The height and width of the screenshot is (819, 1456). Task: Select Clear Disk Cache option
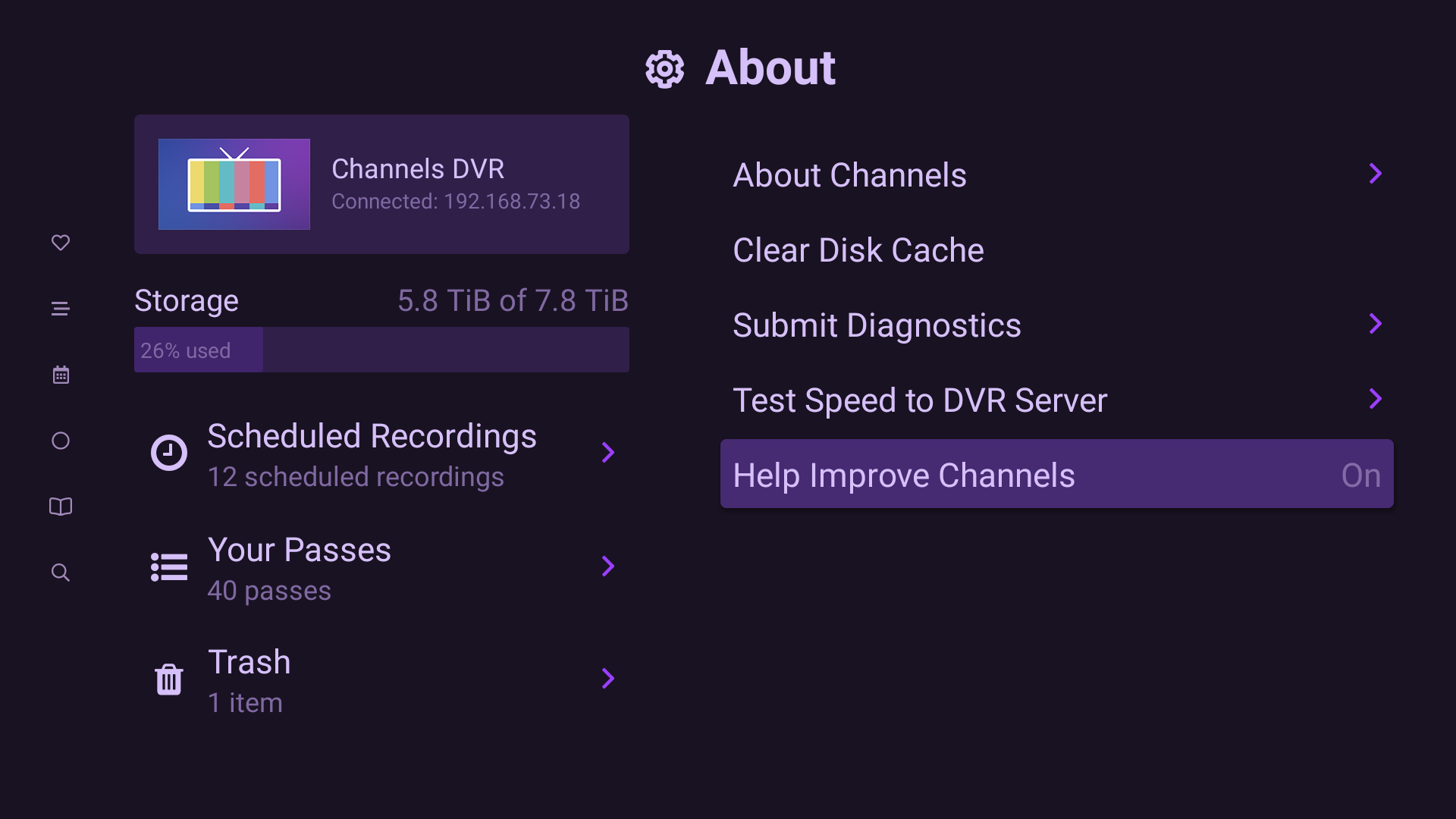pyautogui.click(x=858, y=250)
